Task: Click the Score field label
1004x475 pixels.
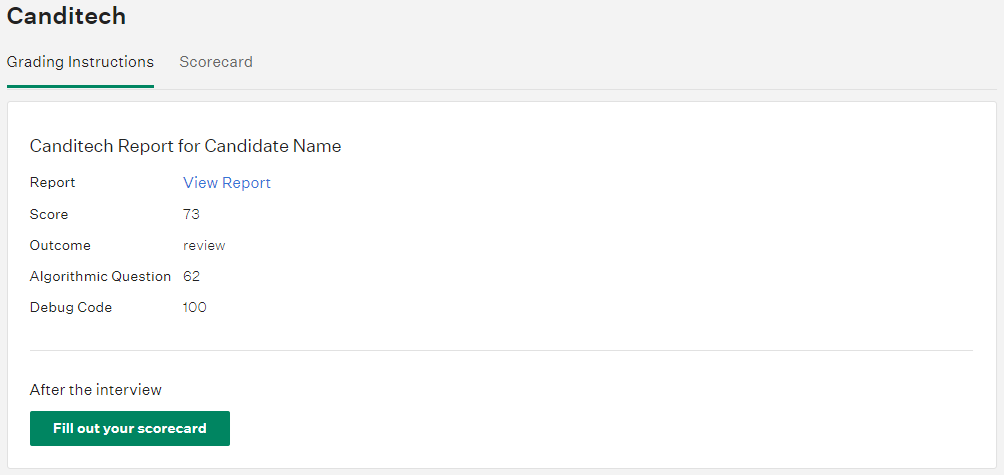Action: point(49,214)
